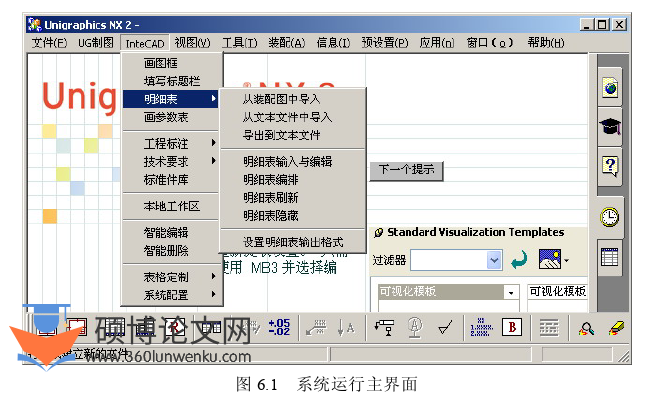
Task: Click the table lines toolbar icon
Action: click(549, 328)
